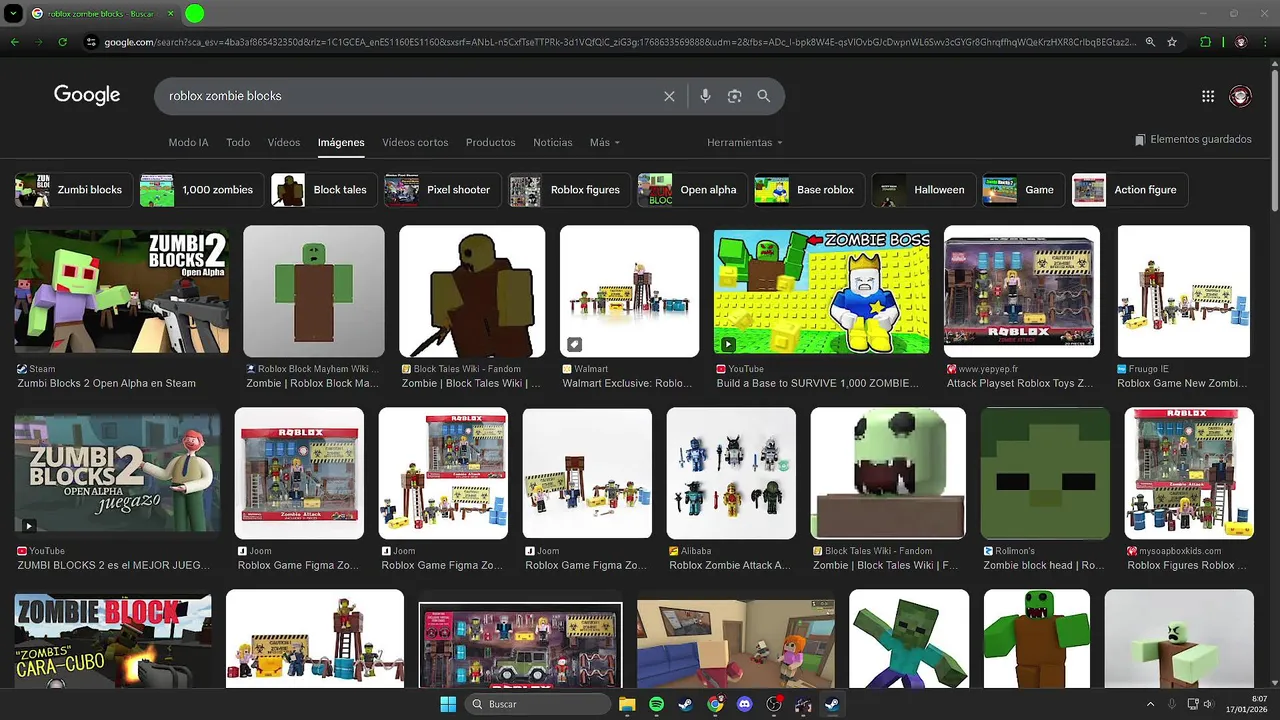The width and height of the screenshot is (1280, 720).
Task: Open Discord from the taskbar
Action: [x=744, y=704]
